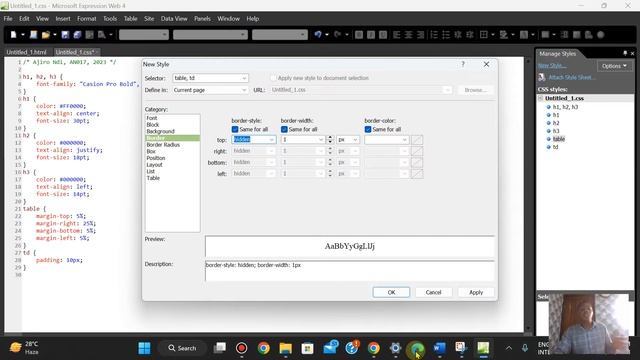The width and height of the screenshot is (640, 360).
Task: Click the screen recorder taskbar icon
Action: tap(241, 348)
